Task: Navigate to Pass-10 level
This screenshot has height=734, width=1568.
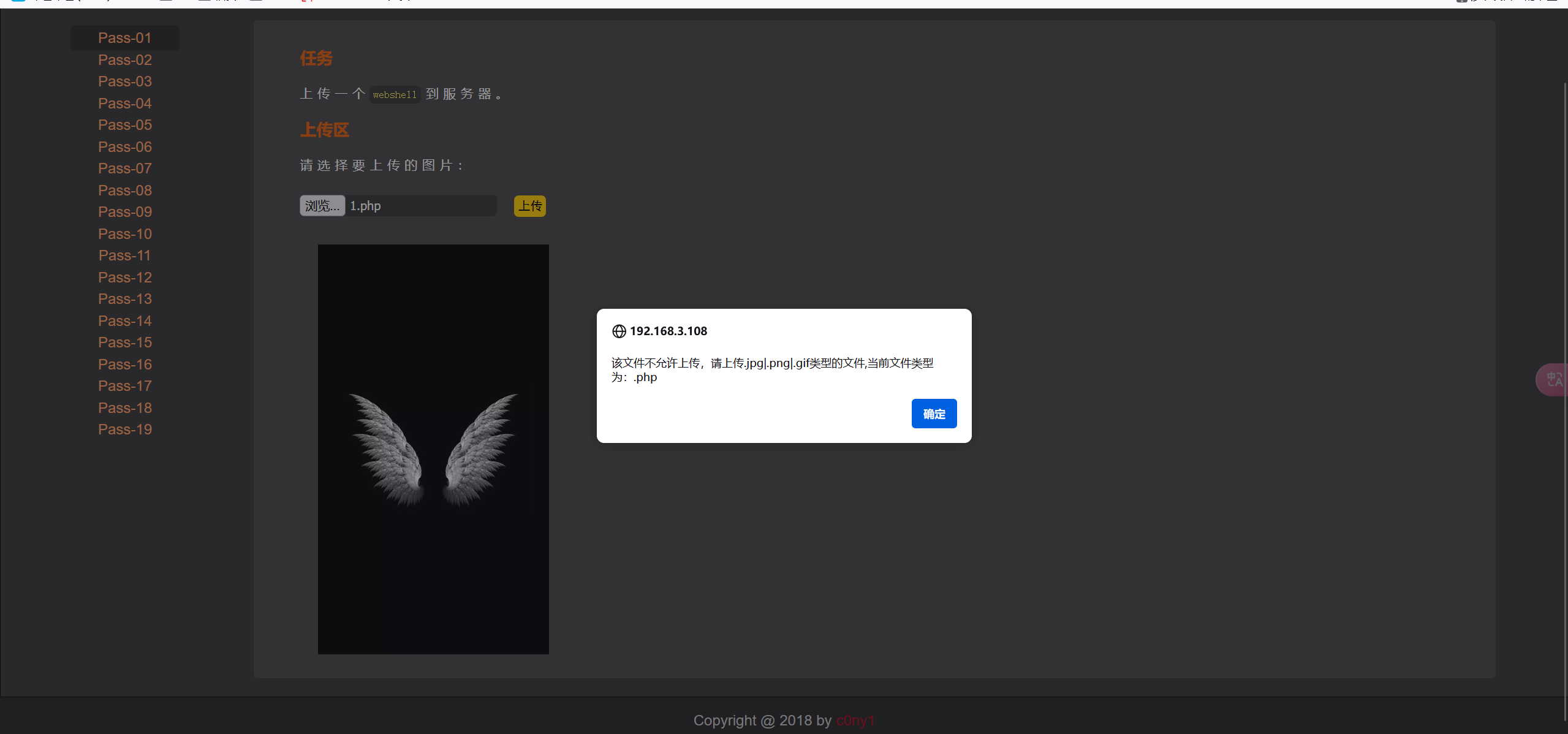Action: tap(125, 234)
